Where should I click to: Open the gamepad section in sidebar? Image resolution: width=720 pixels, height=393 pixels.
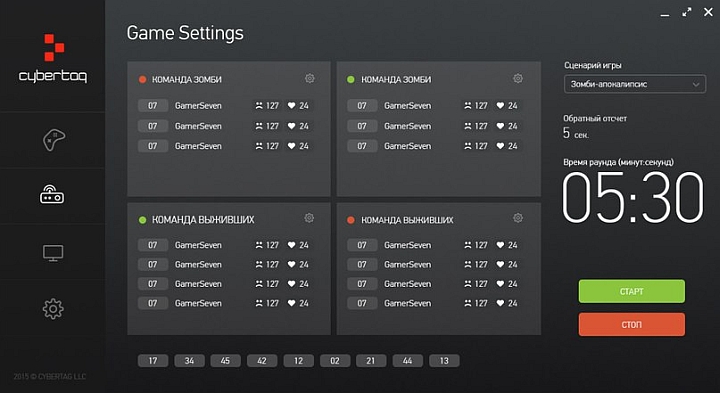point(53,140)
